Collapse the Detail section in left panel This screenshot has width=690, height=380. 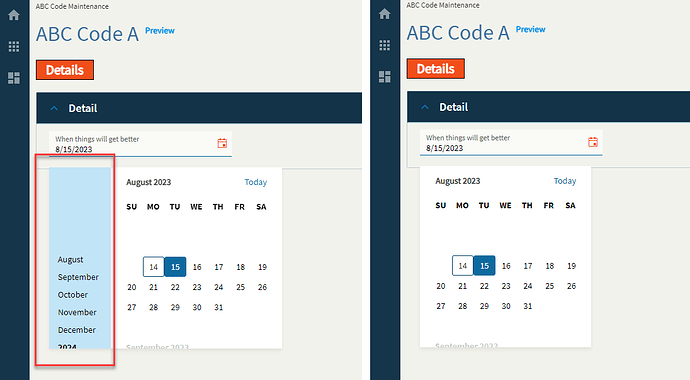pos(54,108)
